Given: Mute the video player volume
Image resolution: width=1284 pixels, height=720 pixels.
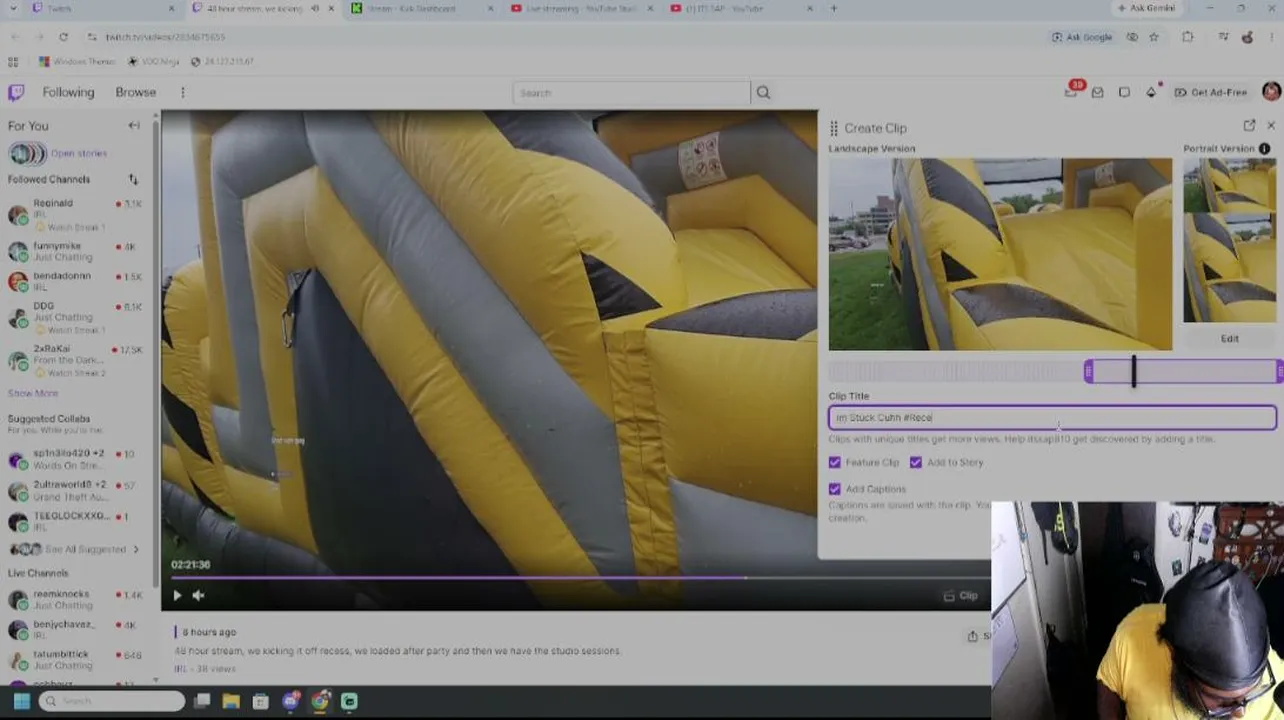Looking at the screenshot, I should pyautogui.click(x=198, y=595).
